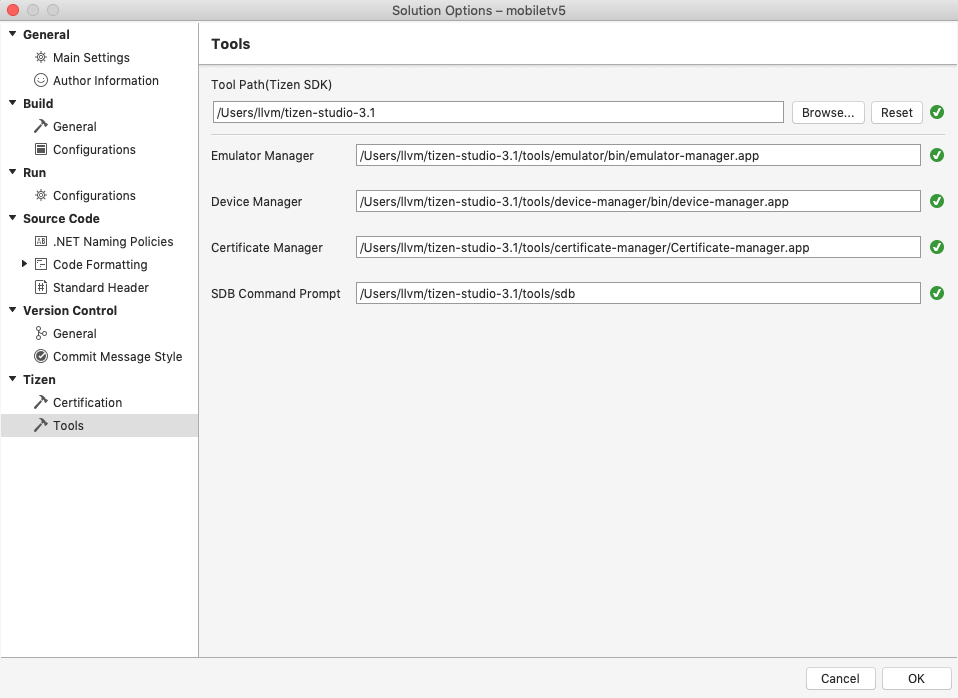Click the green status check for SDB Command Prompt
The height and width of the screenshot is (698, 958).
click(936, 293)
